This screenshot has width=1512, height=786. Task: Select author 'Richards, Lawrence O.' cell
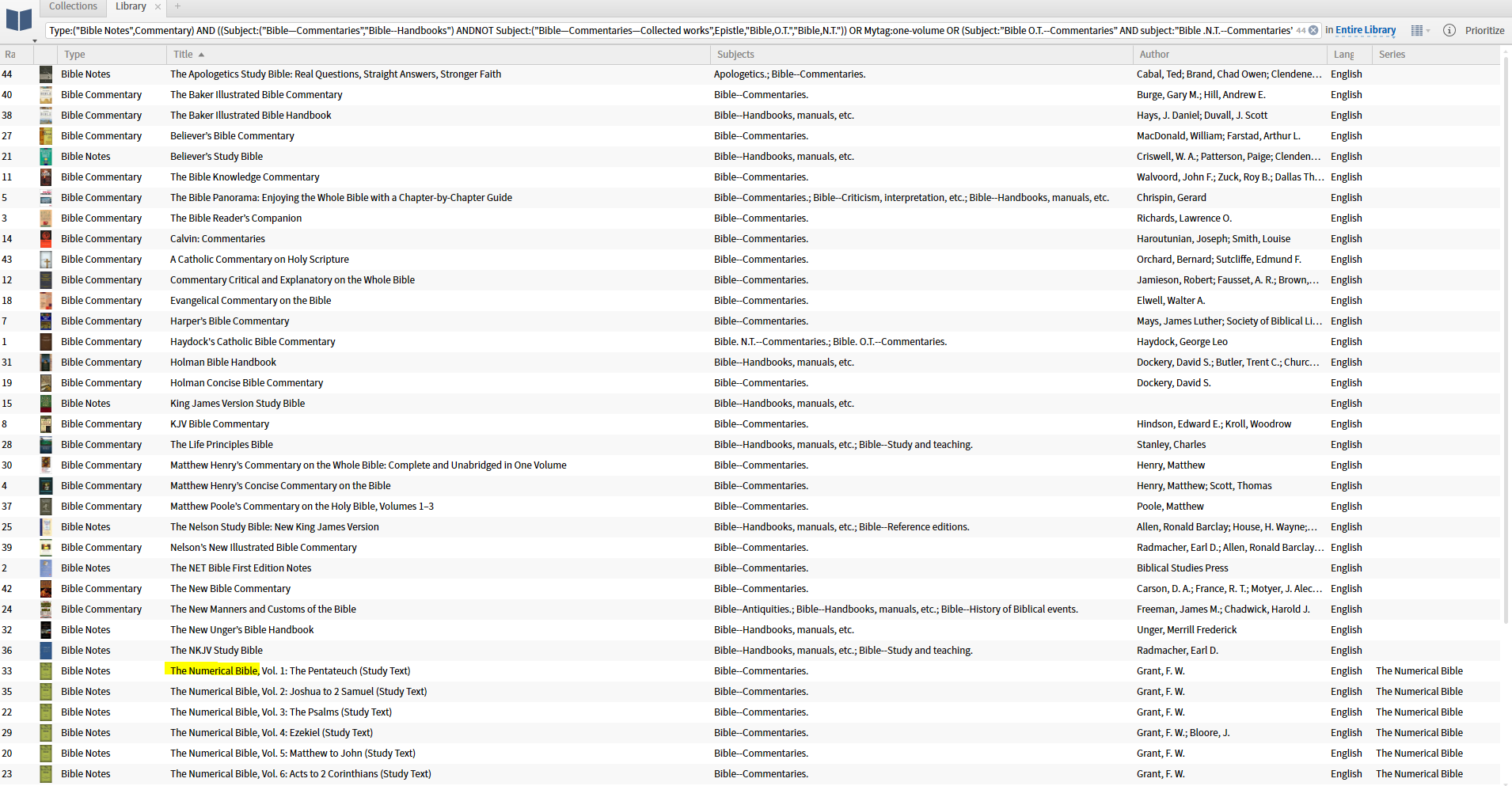pyautogui.click(x=1184, y=218)
